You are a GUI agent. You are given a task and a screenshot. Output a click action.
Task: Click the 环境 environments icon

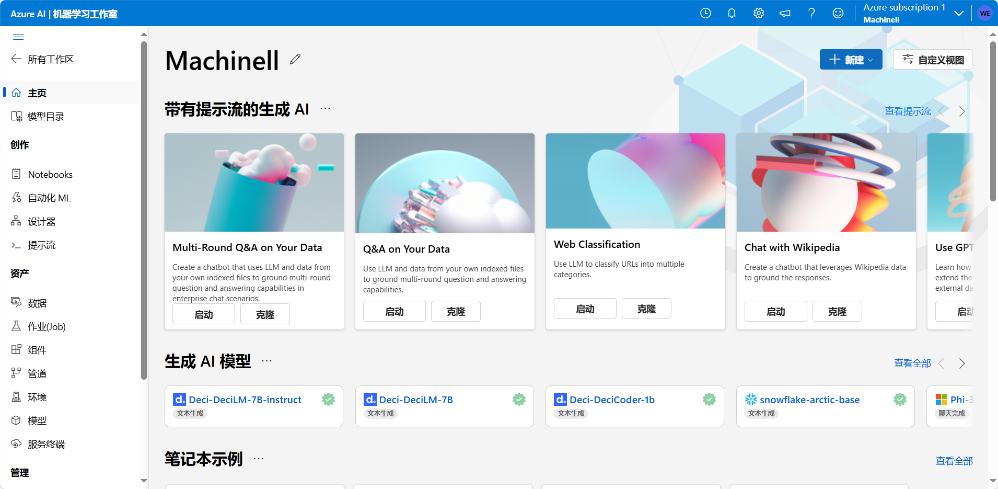tap(17, 397)
